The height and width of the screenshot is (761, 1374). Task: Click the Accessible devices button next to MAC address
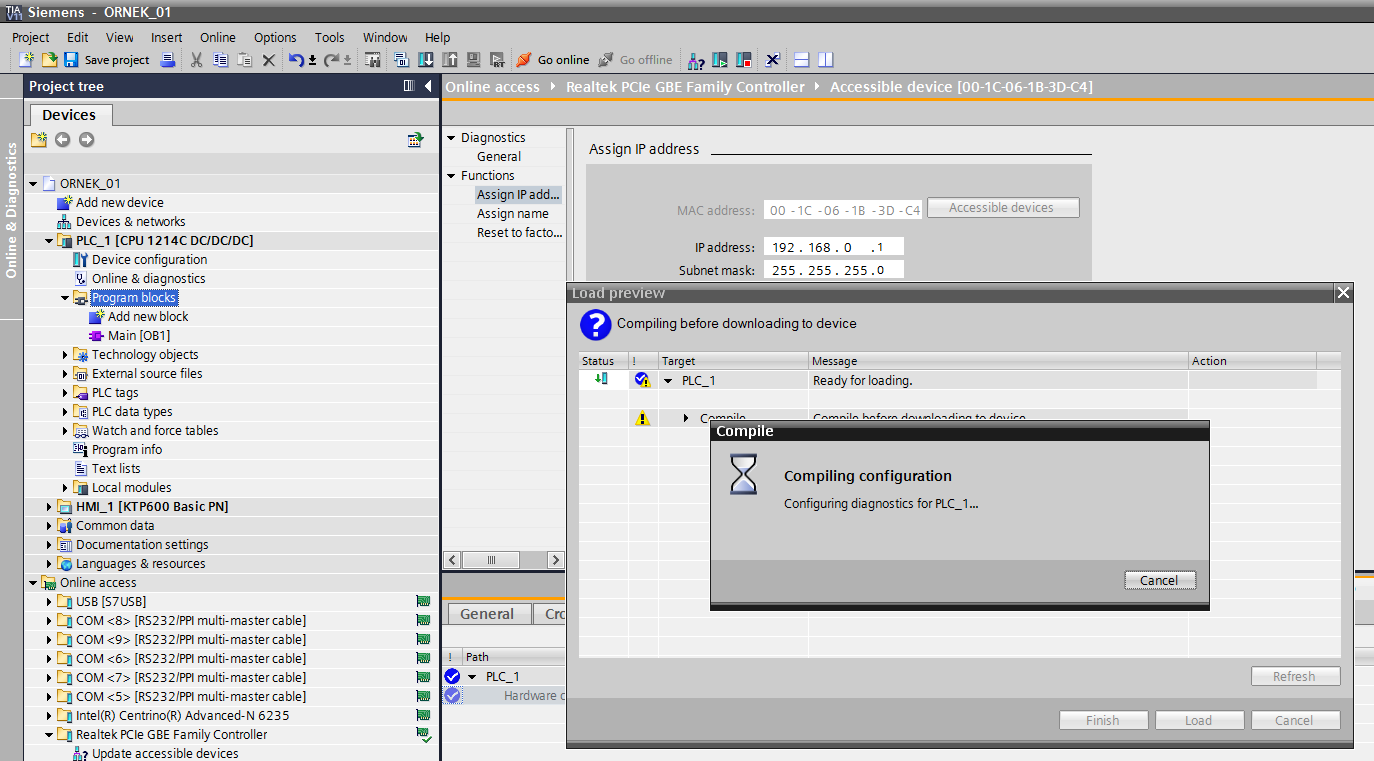pos(1003,208)
